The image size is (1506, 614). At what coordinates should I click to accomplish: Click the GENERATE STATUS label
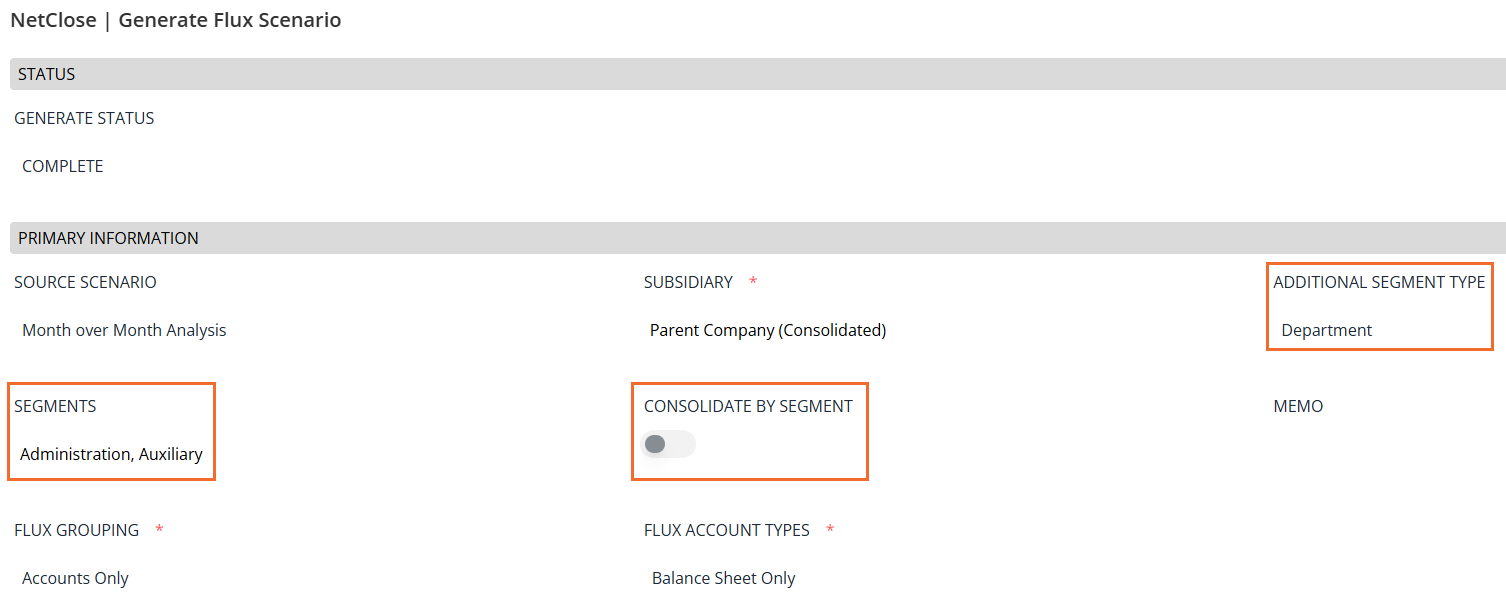tap(84, 118)
